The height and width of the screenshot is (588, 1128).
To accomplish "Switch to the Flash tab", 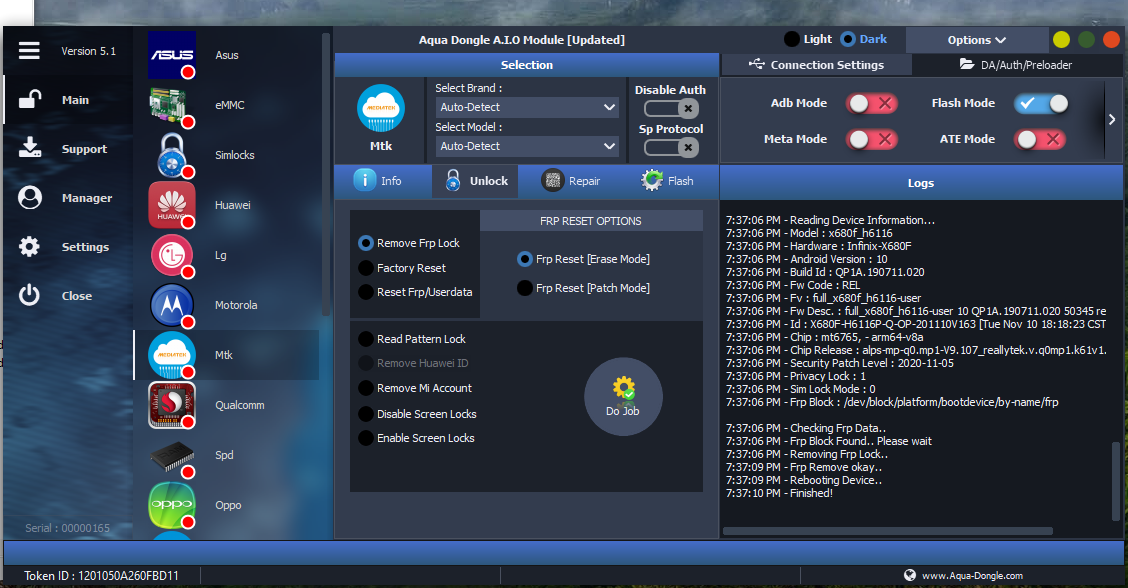I will pyautogui.click(x=667, y=181).
